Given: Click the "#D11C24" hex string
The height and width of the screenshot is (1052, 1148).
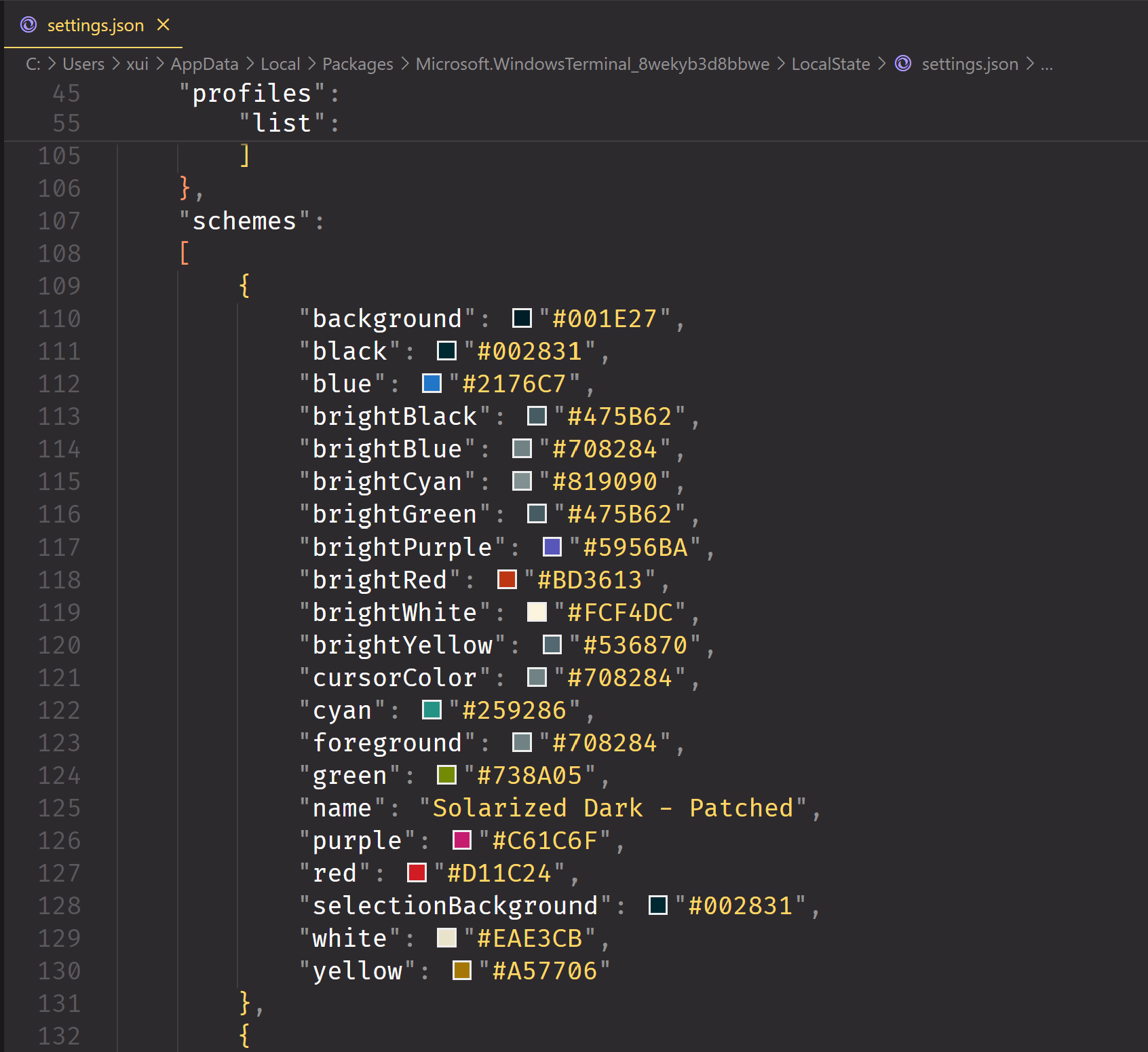Looking at the screenshot, I should 499,873.
